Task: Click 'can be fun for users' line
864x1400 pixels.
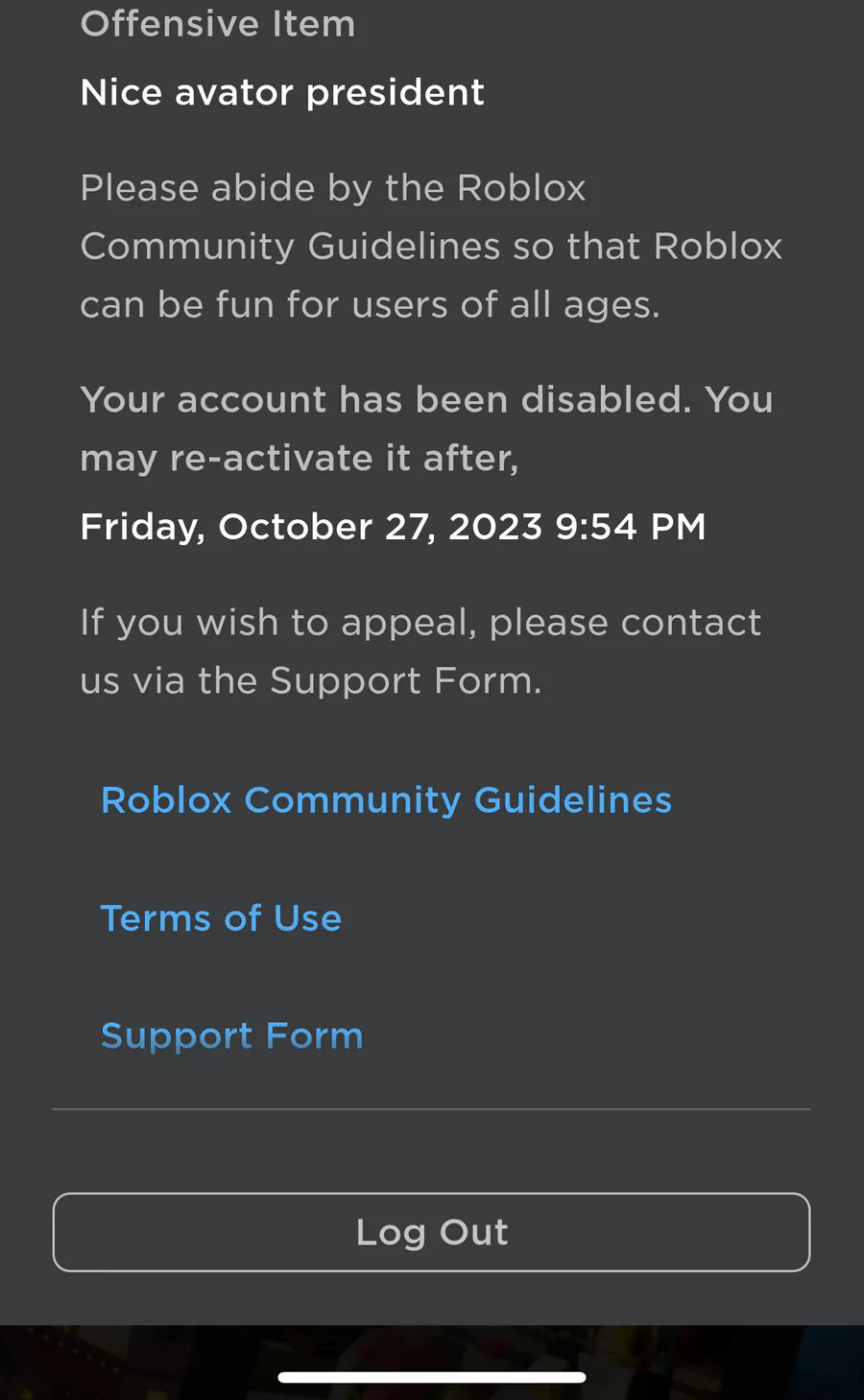Action: [x=370, y=305]
